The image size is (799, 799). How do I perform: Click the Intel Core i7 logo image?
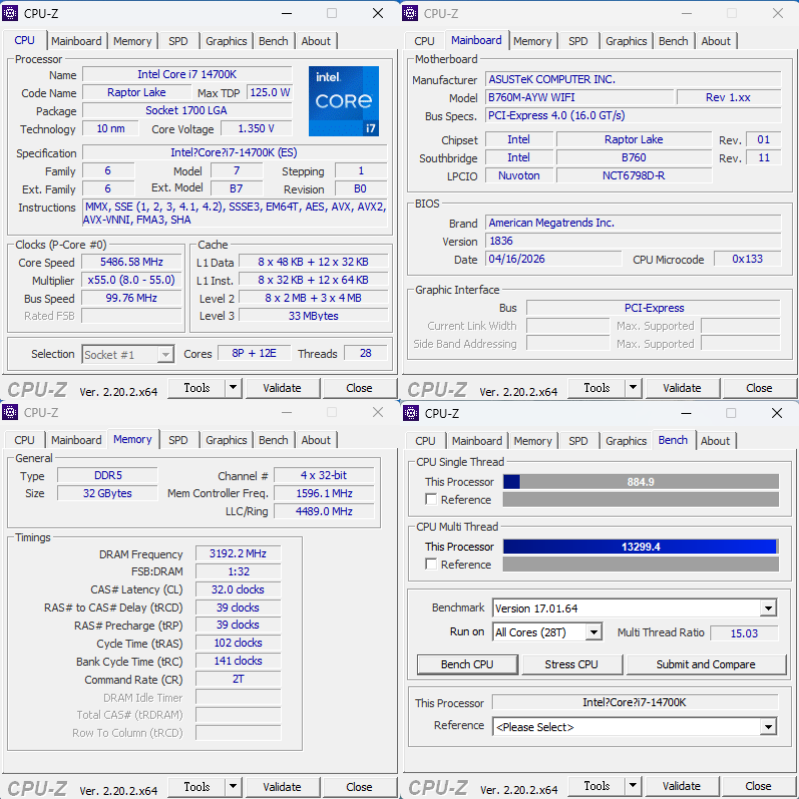(344, 101)
